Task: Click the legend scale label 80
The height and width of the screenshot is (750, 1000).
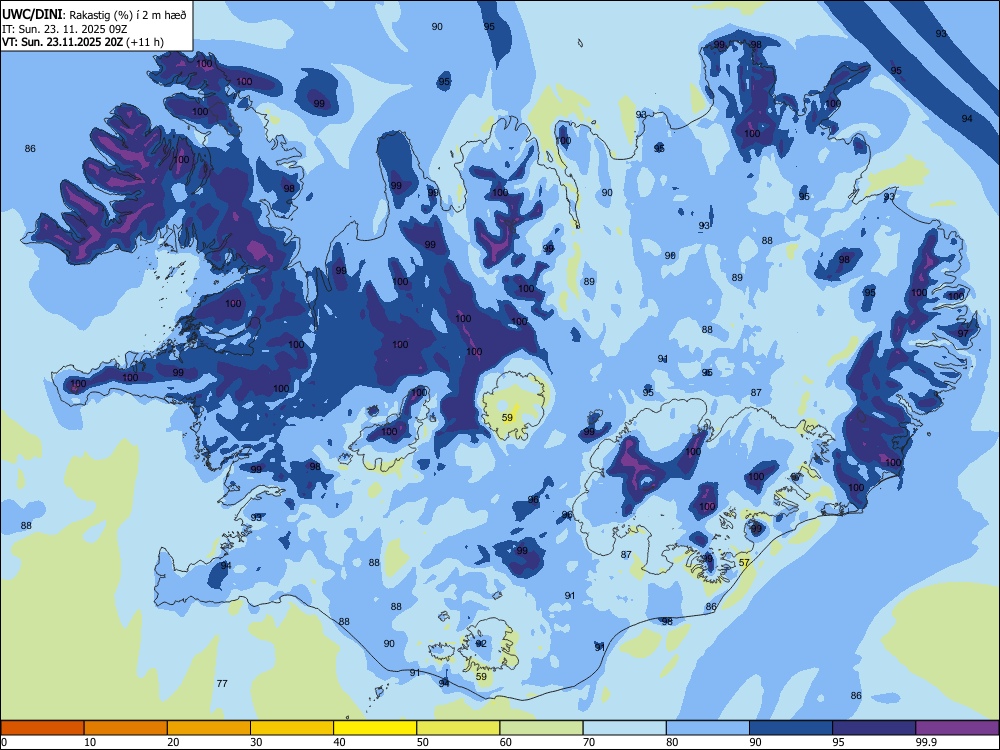Action: (x=672, y=742)
